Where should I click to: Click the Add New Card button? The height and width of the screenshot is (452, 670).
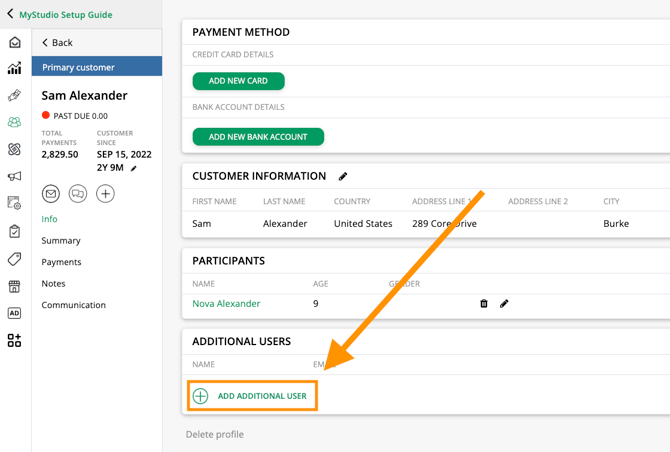(x=238, y=81)
